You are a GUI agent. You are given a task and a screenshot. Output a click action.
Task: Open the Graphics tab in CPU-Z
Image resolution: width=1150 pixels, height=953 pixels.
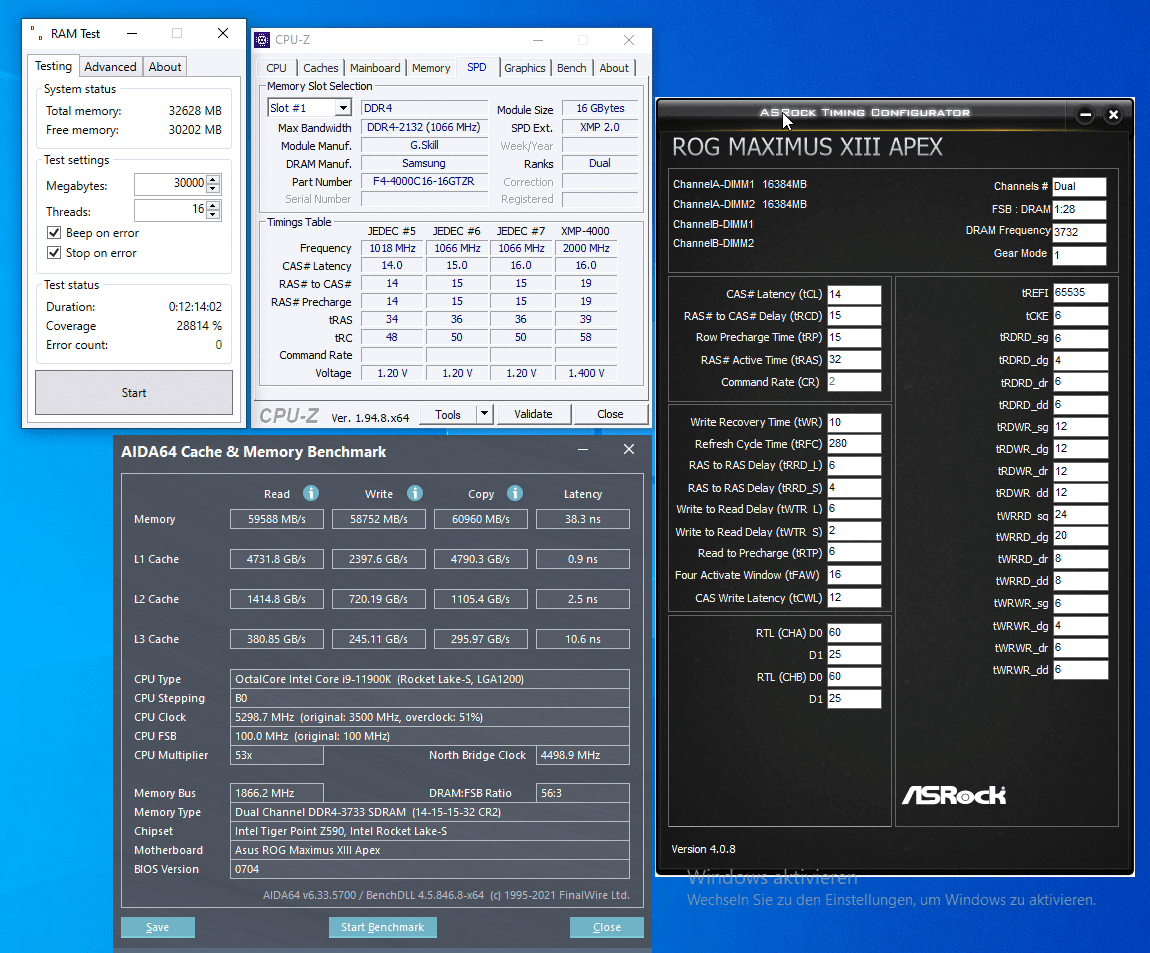tap(524, 67)
